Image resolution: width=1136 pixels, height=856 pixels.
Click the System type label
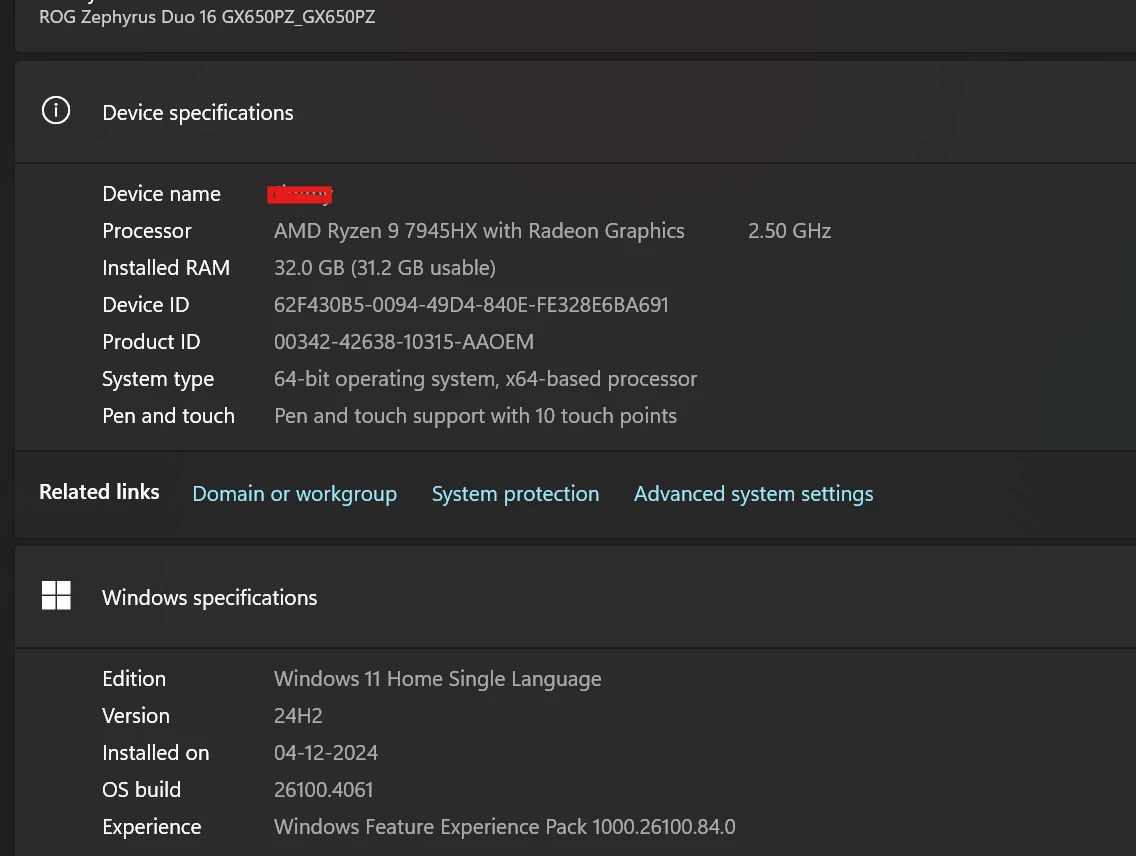[x=158, y=379]
